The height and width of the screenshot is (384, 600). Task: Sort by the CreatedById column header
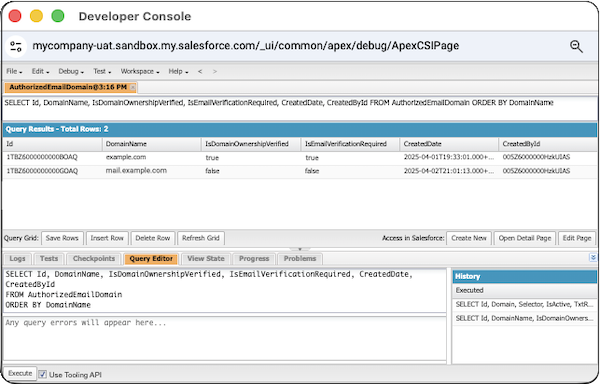point(548,144)
